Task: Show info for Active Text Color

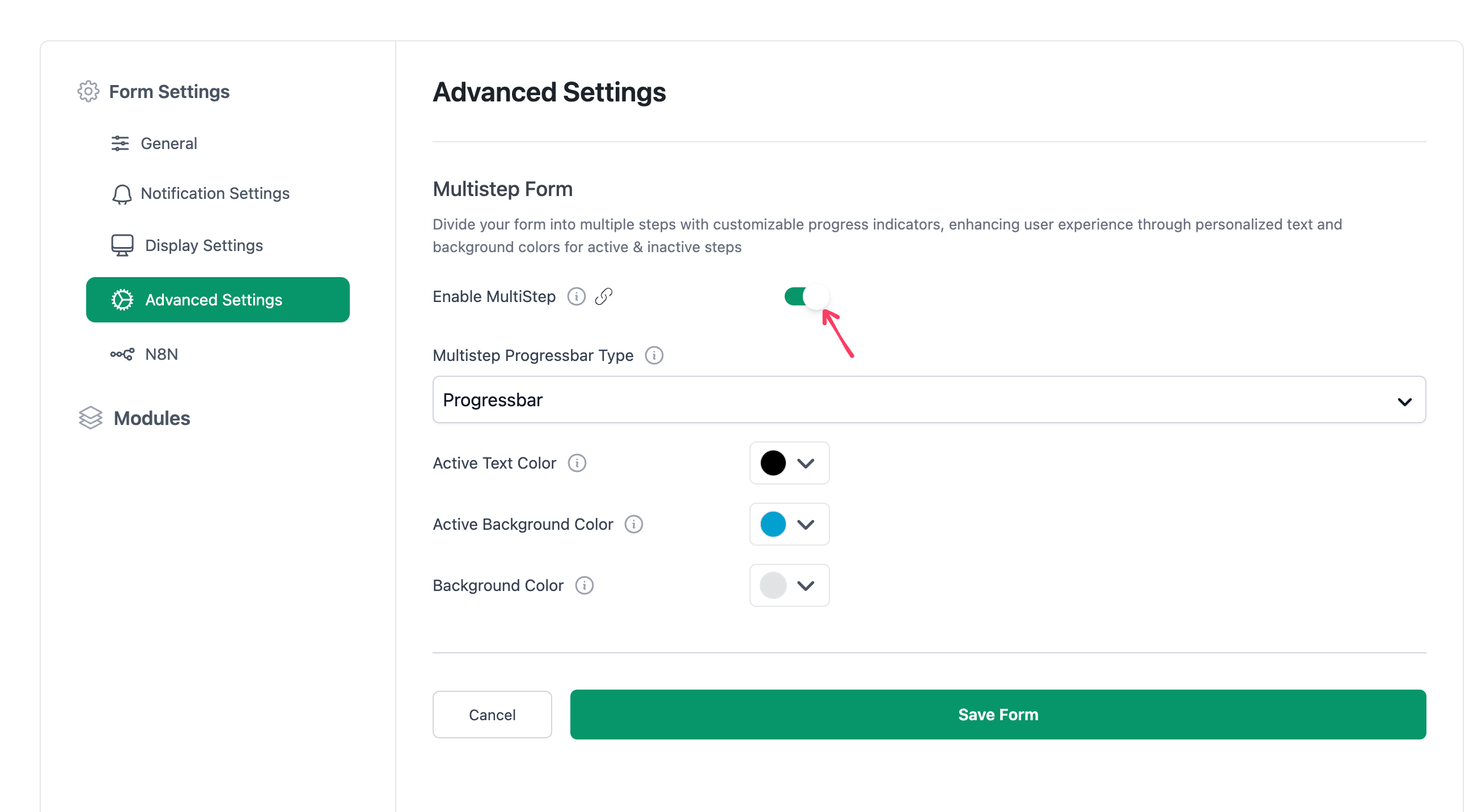Action: pos(577,463)
